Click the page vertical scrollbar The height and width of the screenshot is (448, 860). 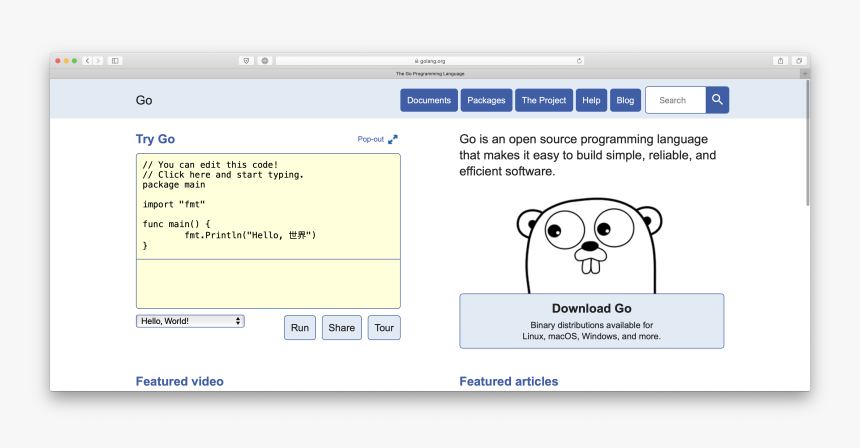[x=807, y=143]
